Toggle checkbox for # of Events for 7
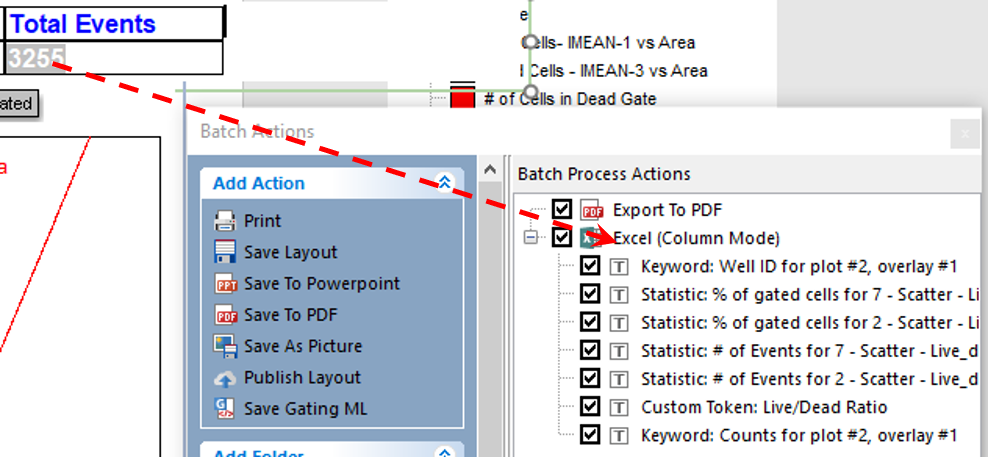 (x=590, y=350)
